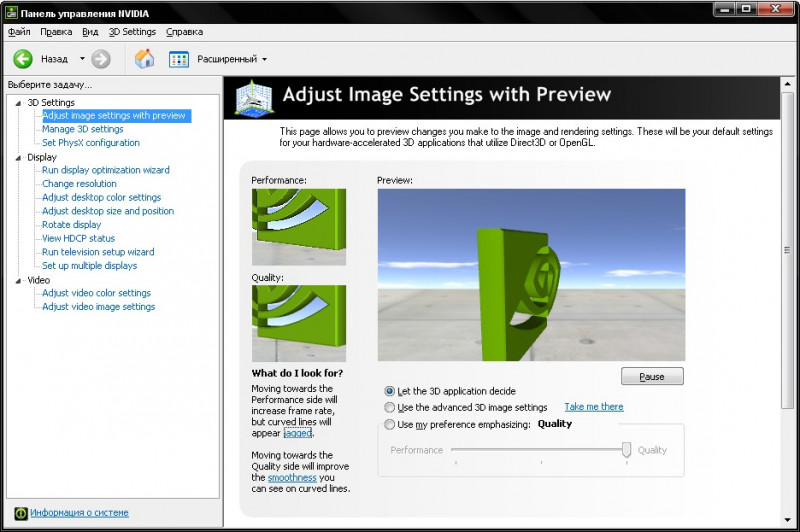The width and height of the screenshot is (800, 532).
Task: Open the Вид menu
Action: [x=90, y=32]
